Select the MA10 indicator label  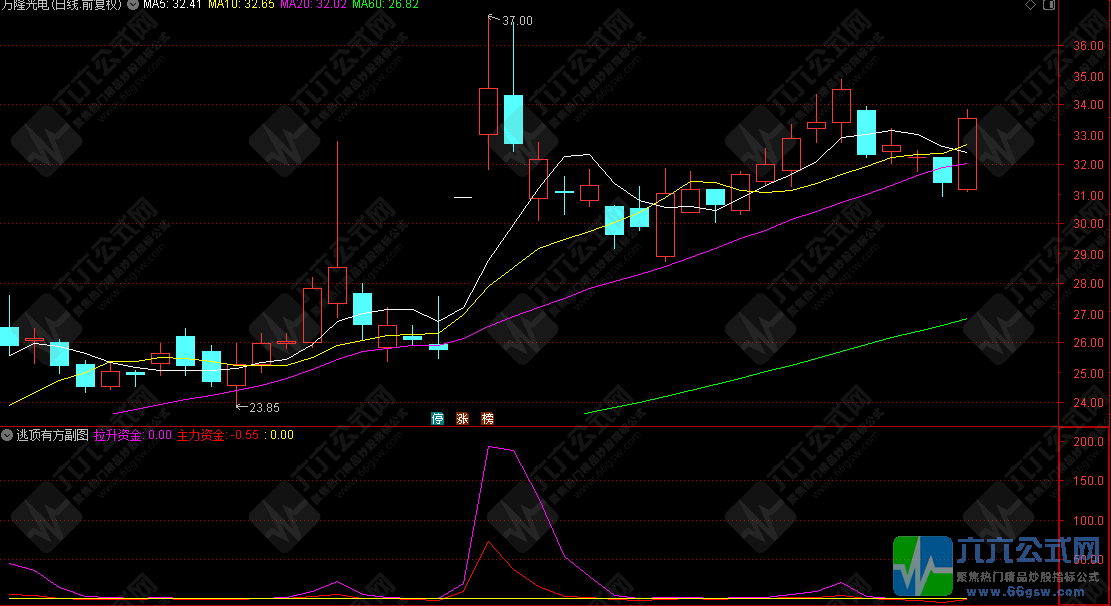pyautogui.click(x=240, y=5)
